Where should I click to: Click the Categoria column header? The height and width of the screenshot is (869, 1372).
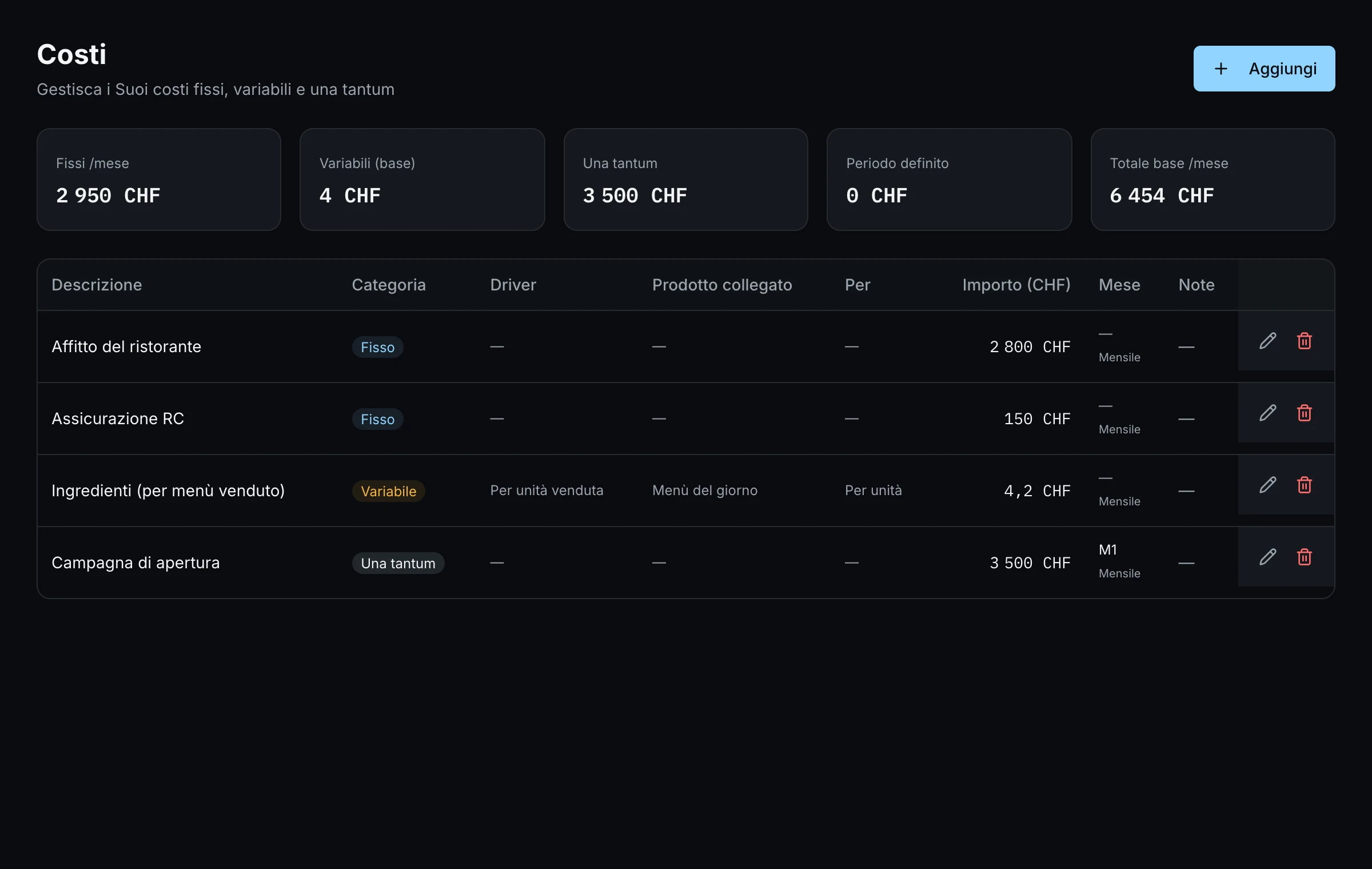pos(389,285)
